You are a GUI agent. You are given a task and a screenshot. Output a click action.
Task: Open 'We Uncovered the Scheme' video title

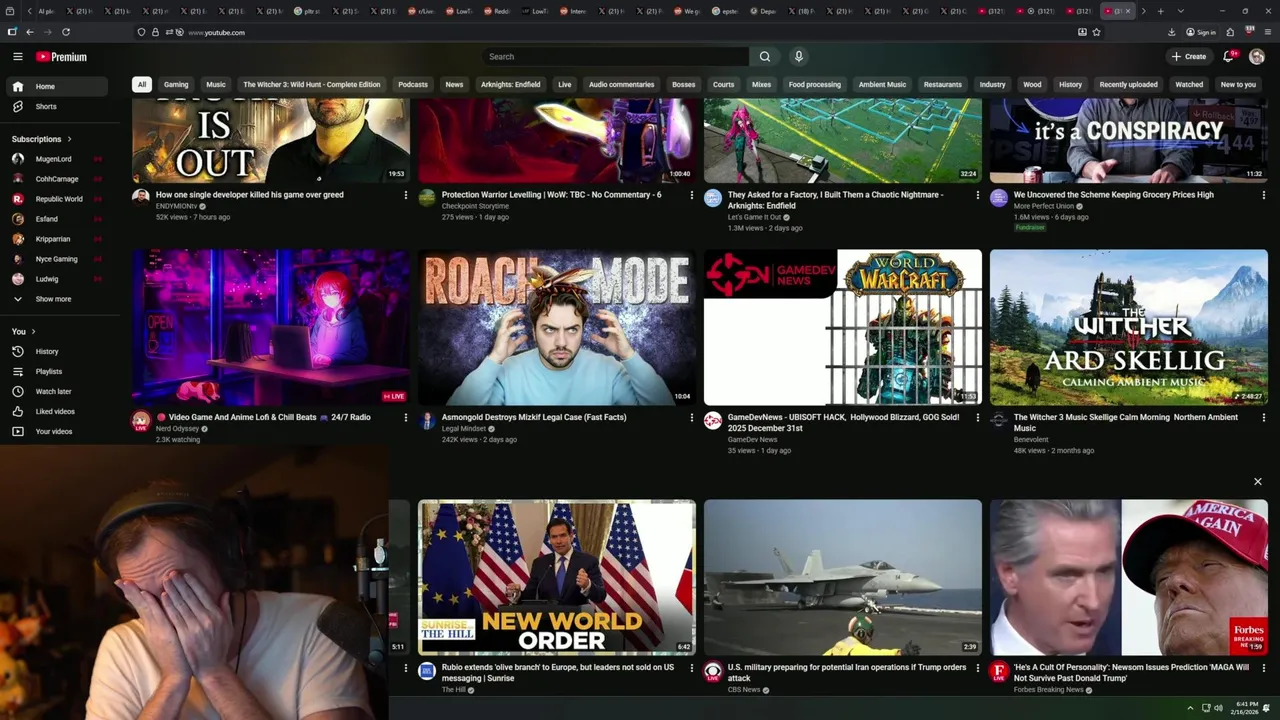(1114, 195)
